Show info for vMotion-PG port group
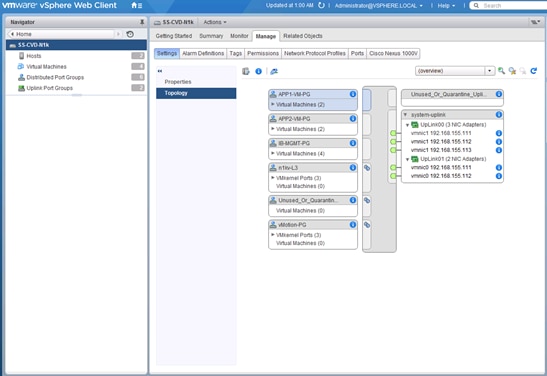Screen dimensions: 547x376 [353, 225]
